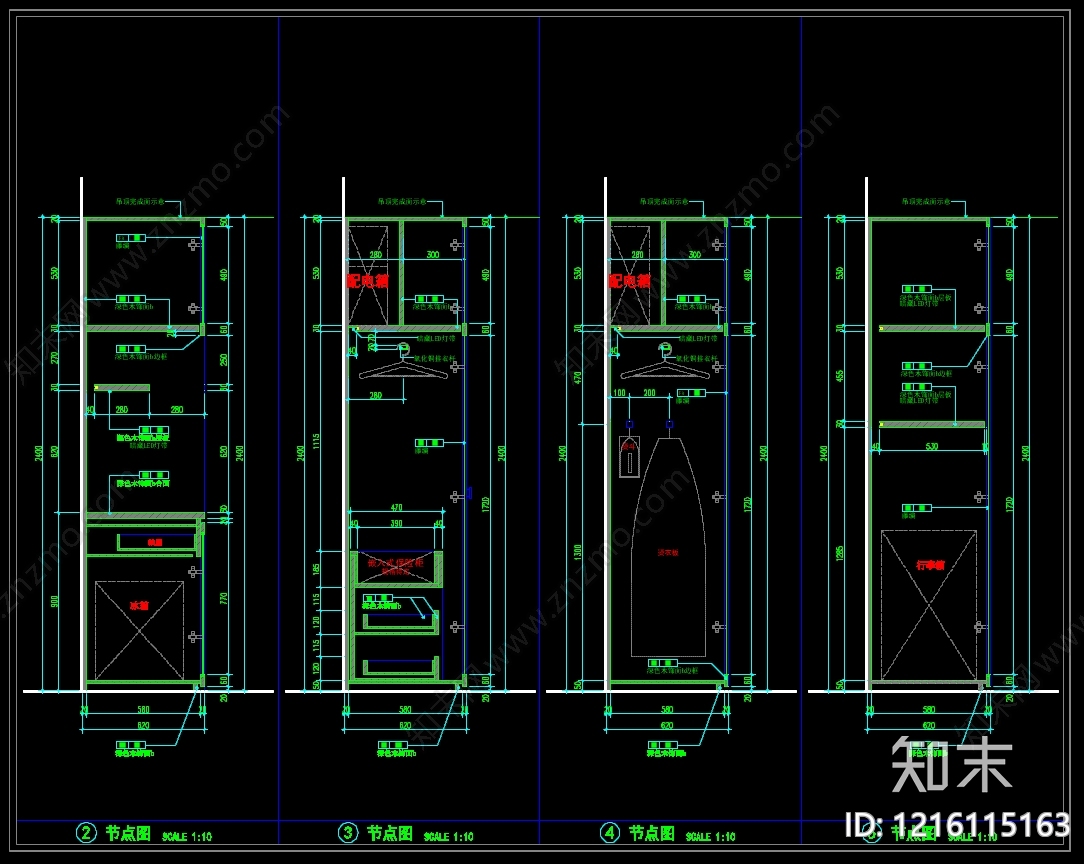The width and height of the screenshot is (1084, 864).
Task: Select the 530 horizontal shelf-width dimension
Action: (x=931, y=447)
